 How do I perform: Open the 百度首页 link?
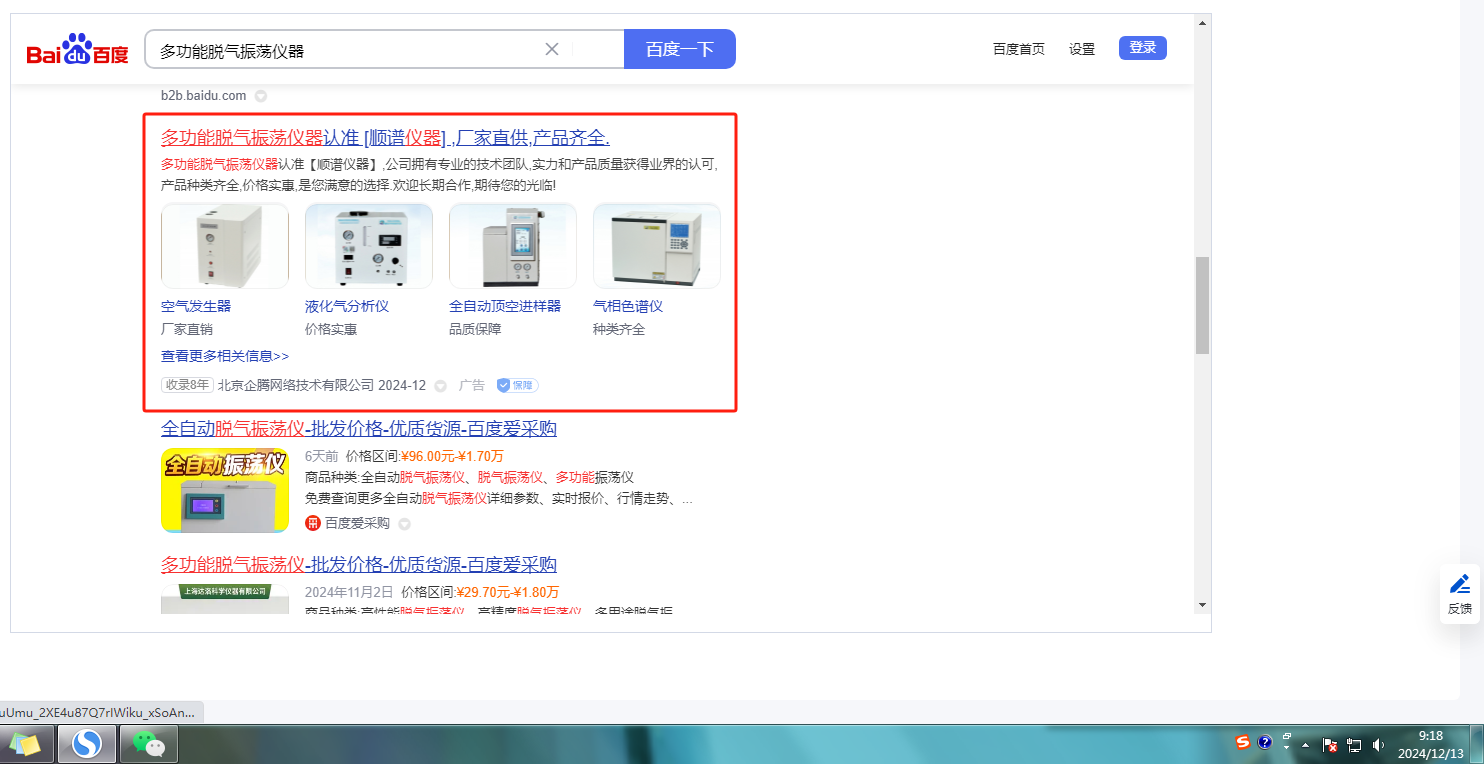tap(1018, 49)
